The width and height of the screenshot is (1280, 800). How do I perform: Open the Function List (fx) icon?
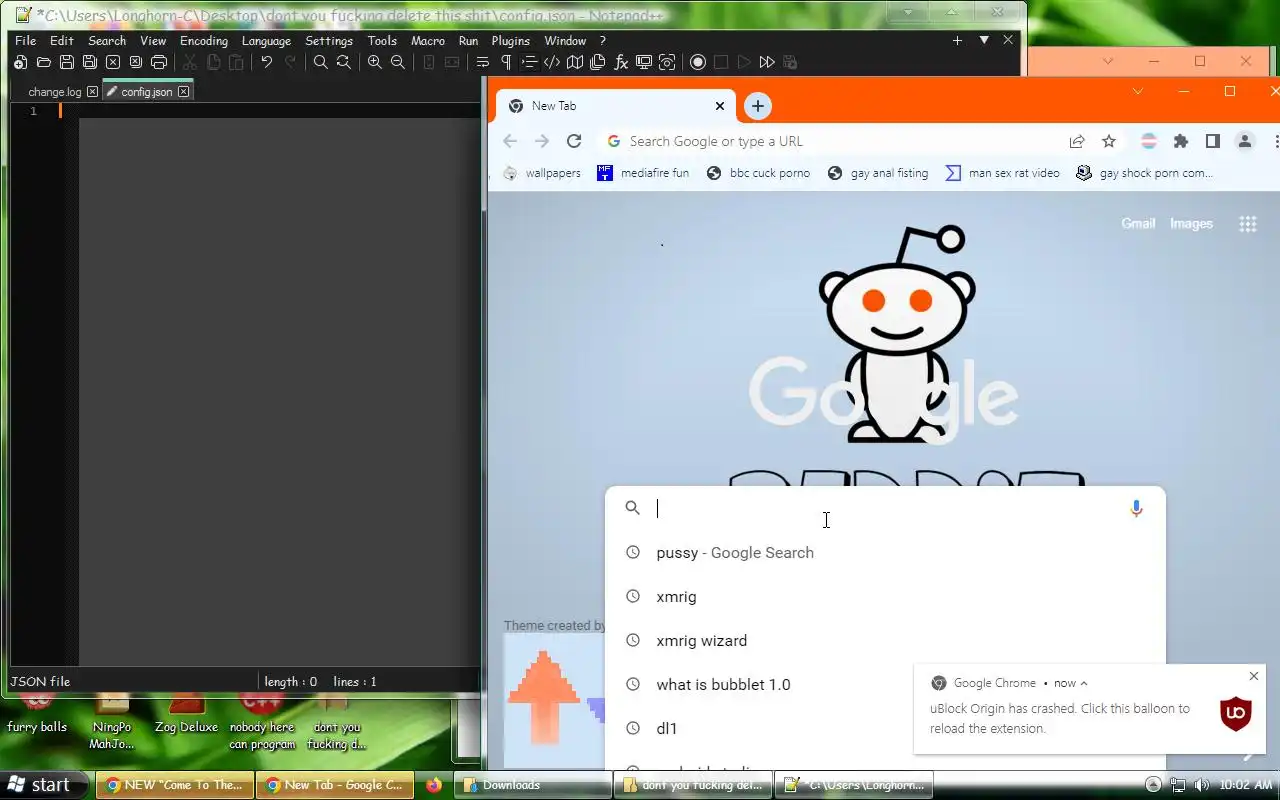tap(620, 62)
